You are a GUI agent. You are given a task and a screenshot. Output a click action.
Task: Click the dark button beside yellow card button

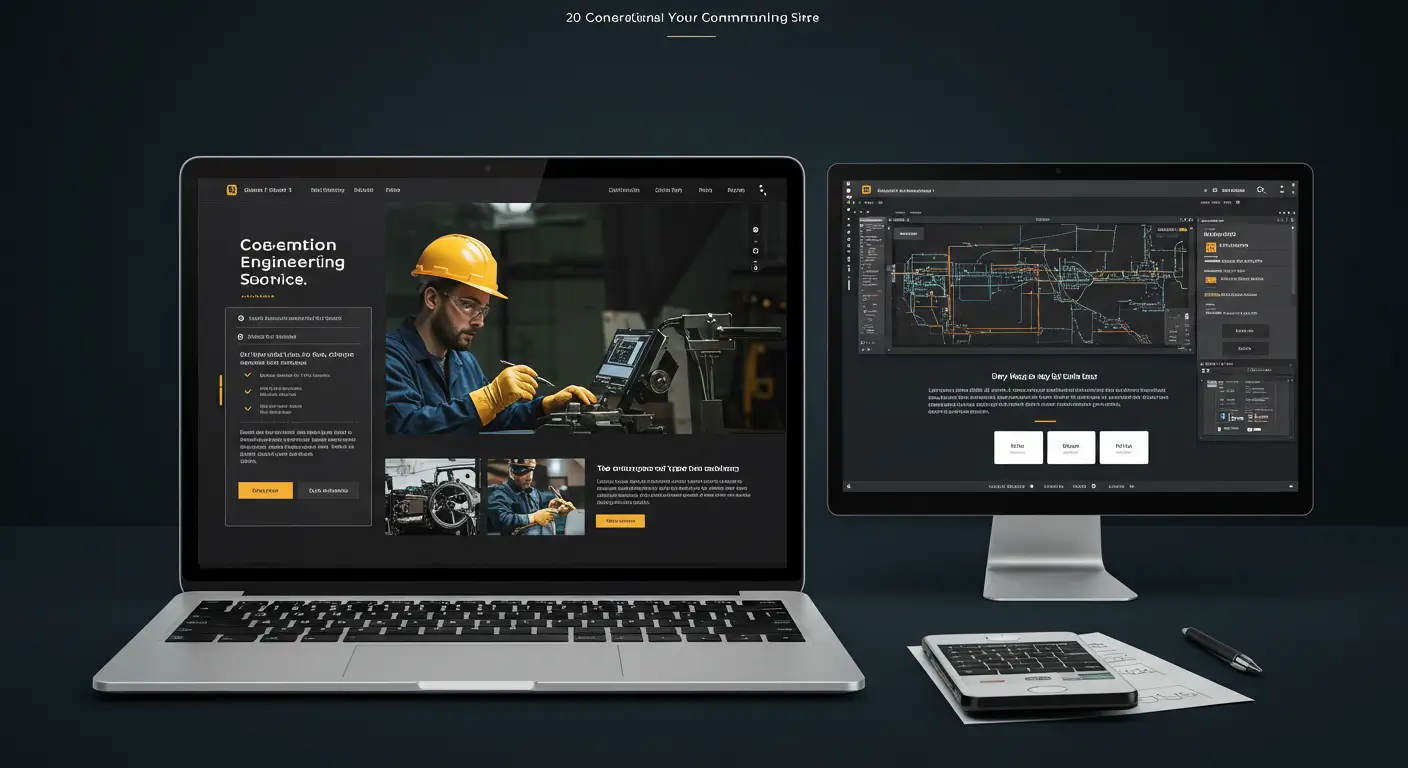328,491
